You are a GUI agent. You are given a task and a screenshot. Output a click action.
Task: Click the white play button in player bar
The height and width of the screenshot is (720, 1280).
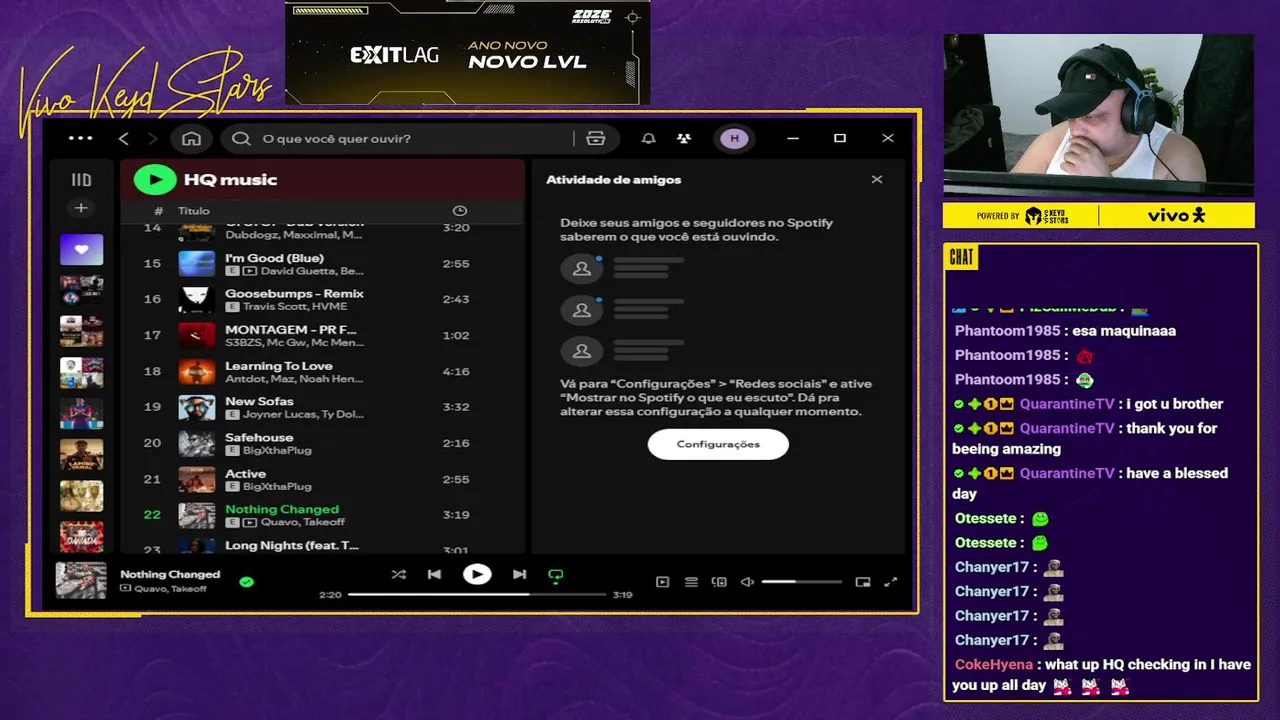tap(477, 574)
